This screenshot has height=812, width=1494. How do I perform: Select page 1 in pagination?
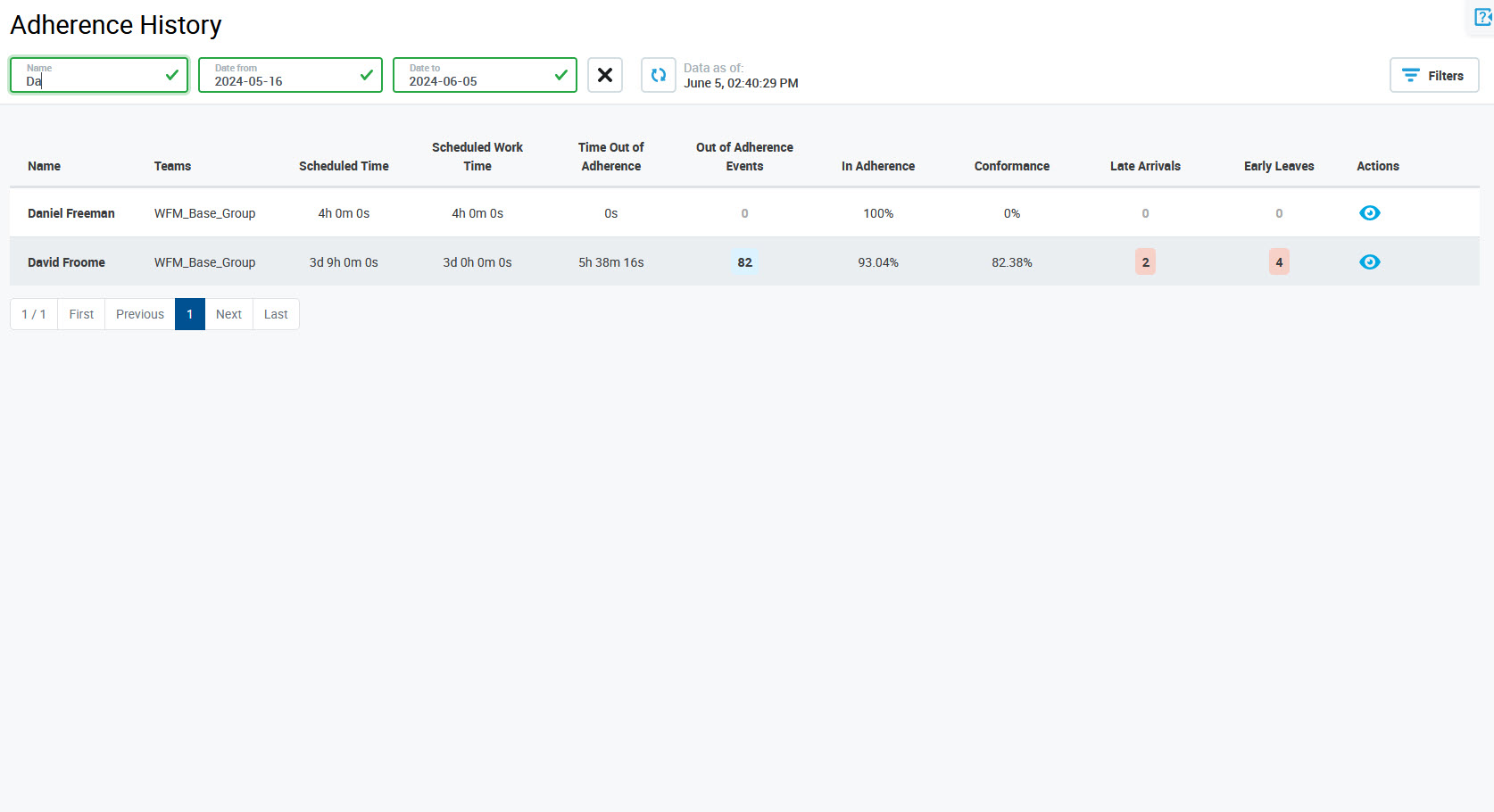[190, 314]
